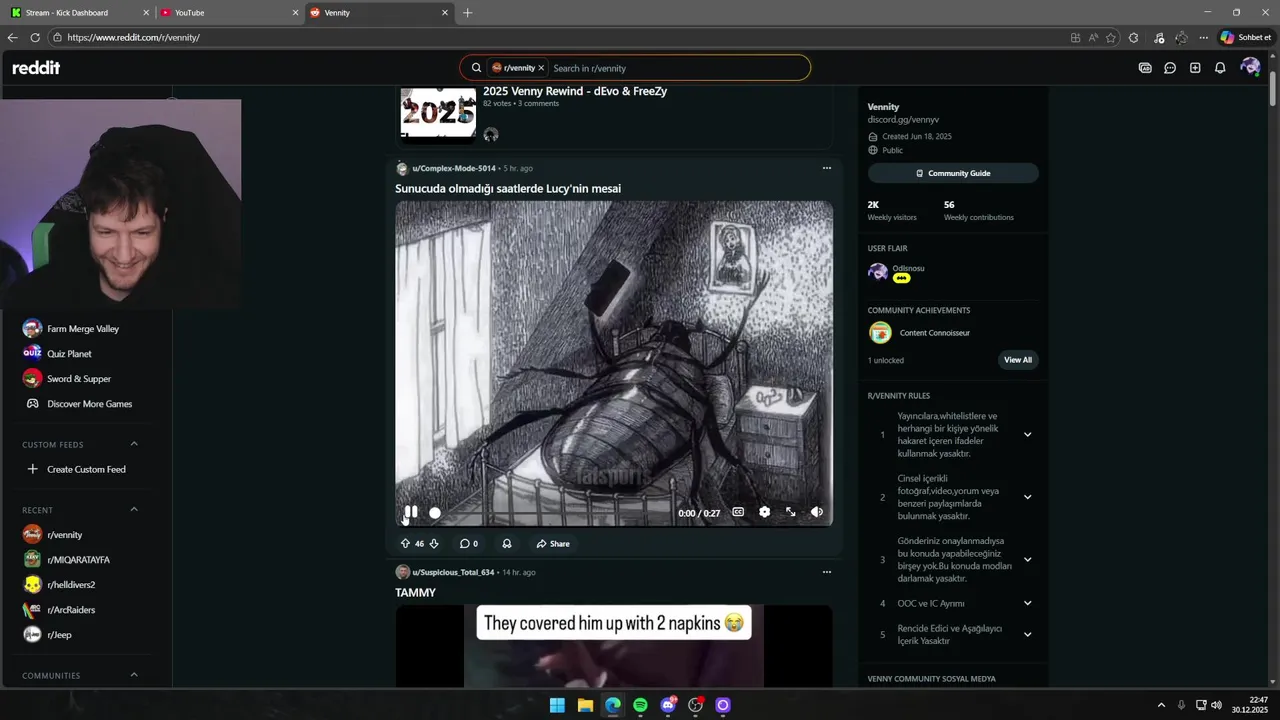View All community achievements
The height and width of the screenshot is (720, 1280).
coord(1018,360)
